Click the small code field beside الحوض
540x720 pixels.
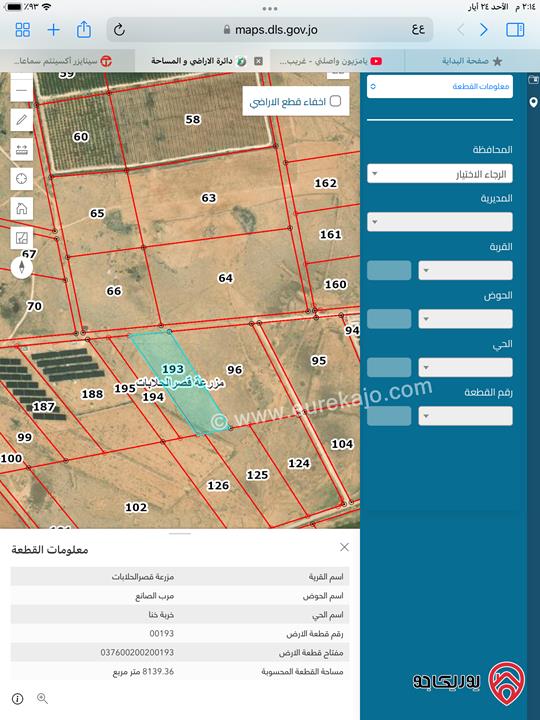coord(389,319)
